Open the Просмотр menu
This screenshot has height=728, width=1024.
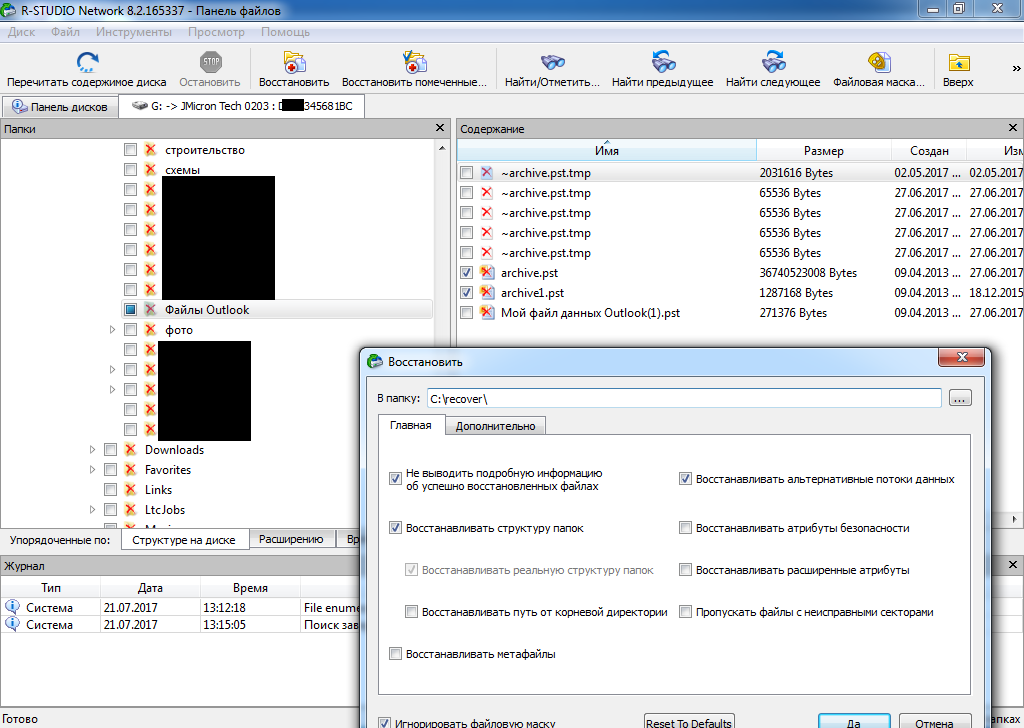pyautogui.click(x=216, y=32)
